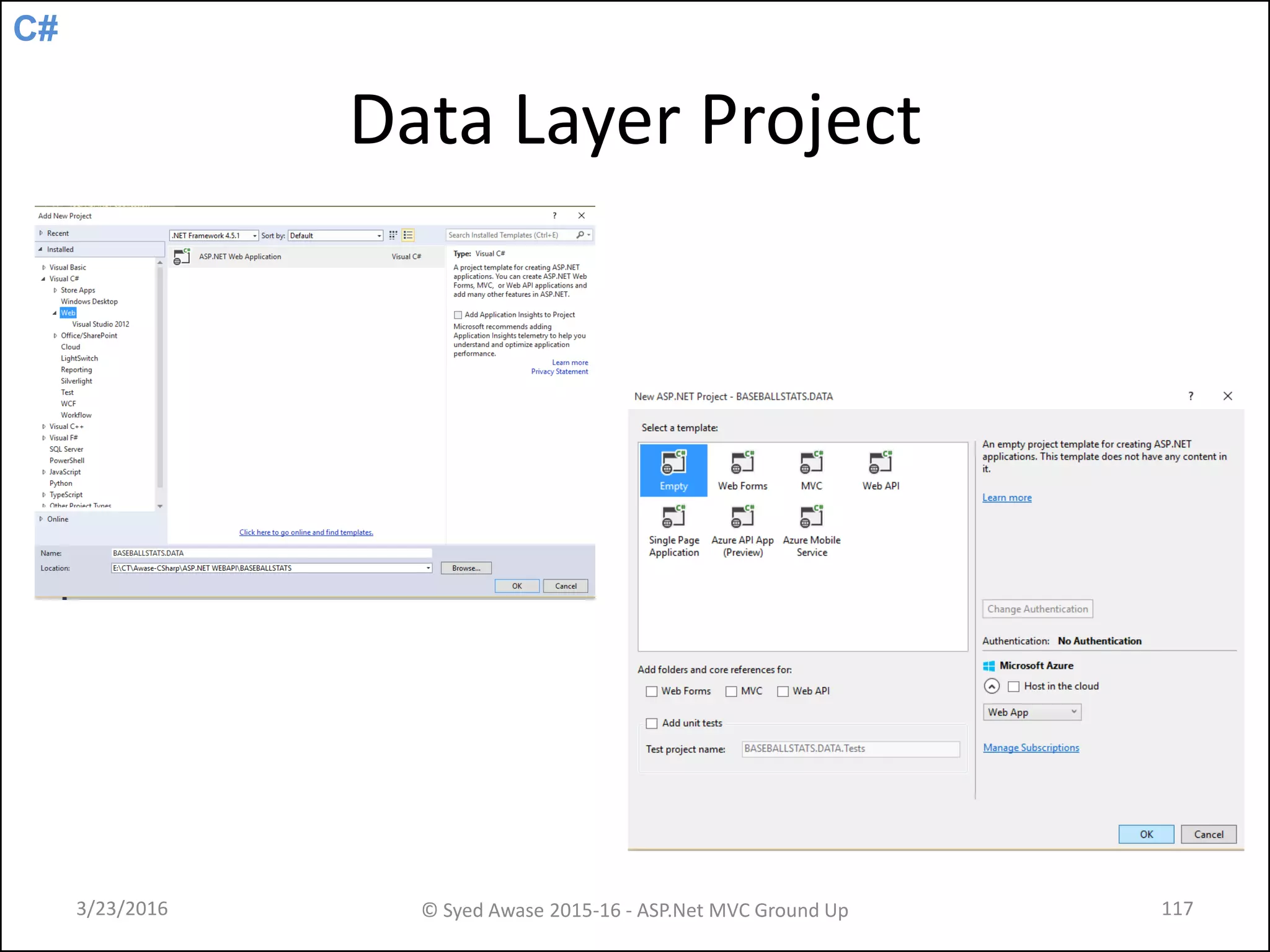Click Browse... button
Image resolution: width=1270 pixels, height=952 pixels.
tap(466, 568)
